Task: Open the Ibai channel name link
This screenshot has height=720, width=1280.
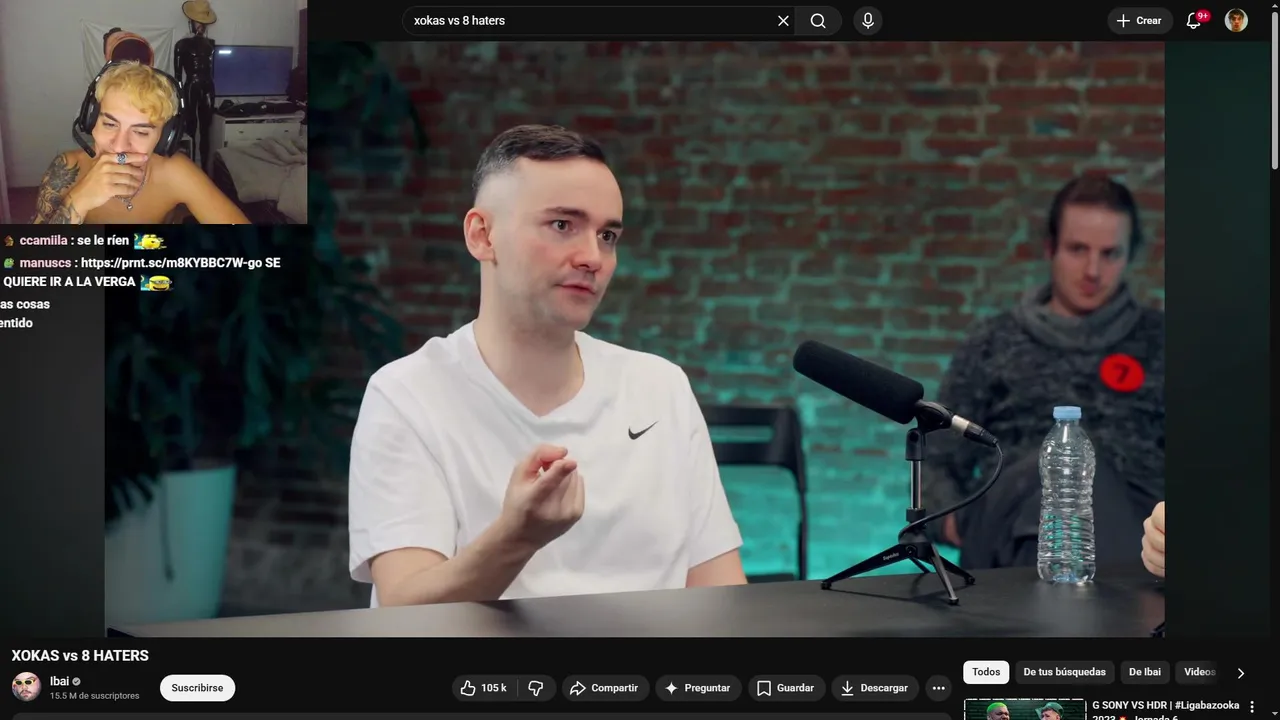Action: 59,681
